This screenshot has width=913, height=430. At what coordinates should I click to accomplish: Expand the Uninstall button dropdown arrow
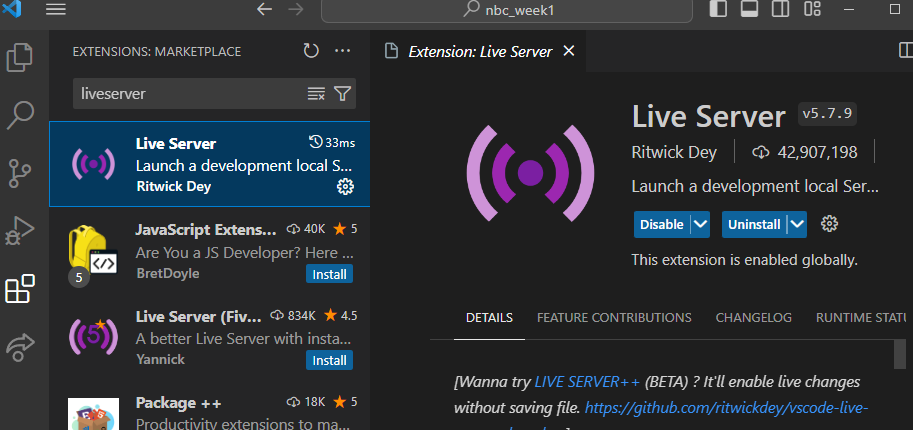[x=798, y=224]
